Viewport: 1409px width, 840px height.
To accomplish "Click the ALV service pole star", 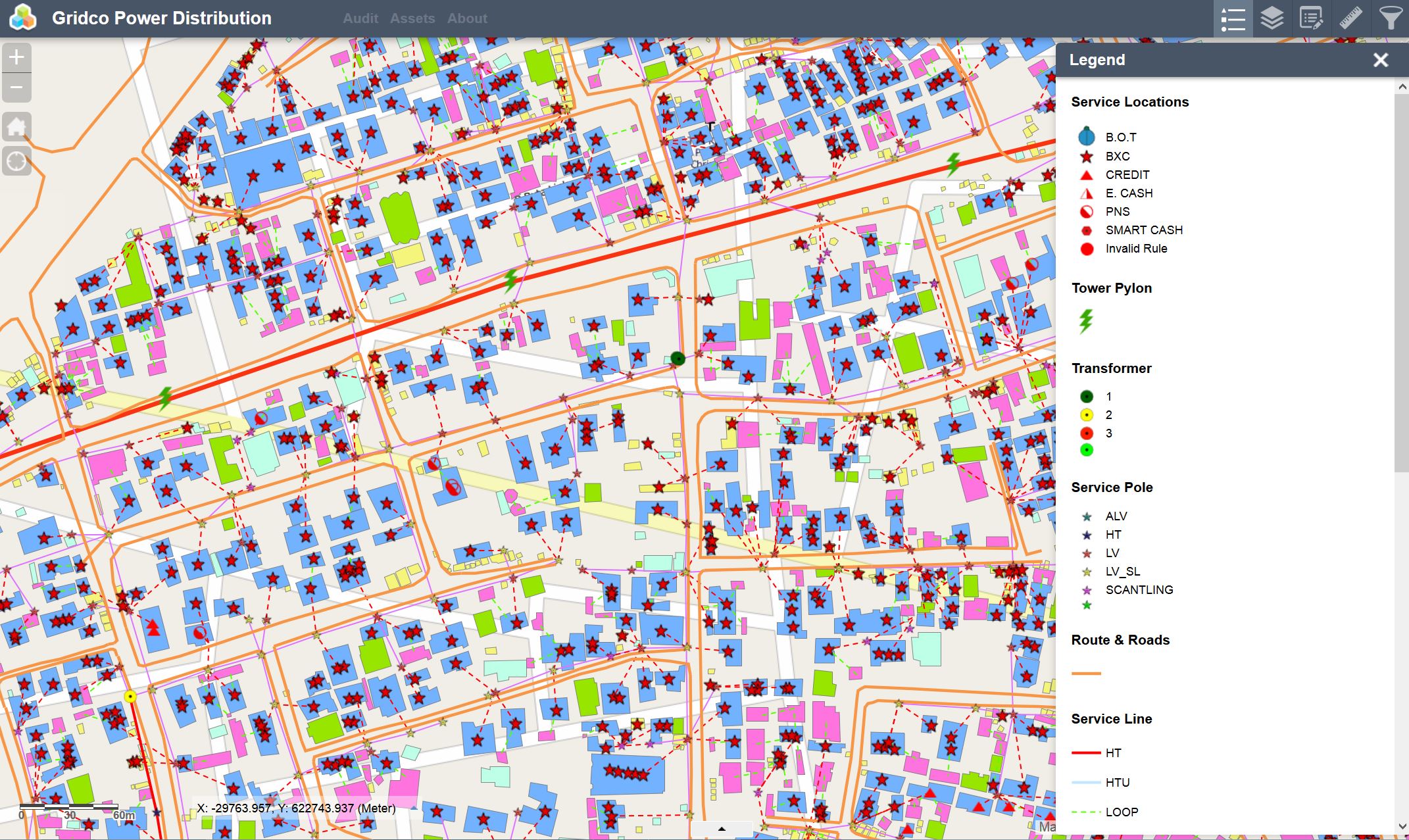I will [1087, 516].
